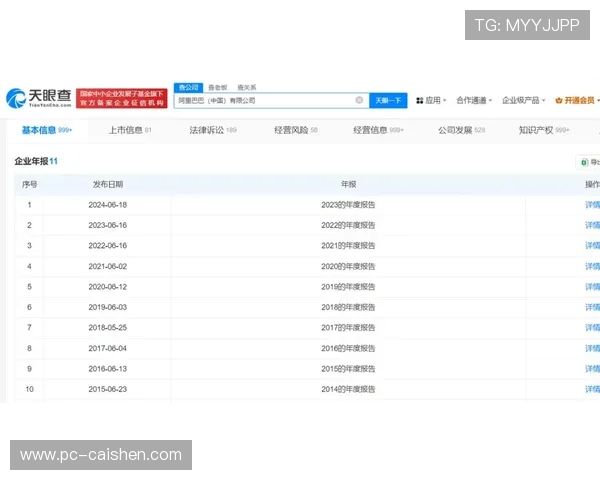Click the 2019的年度报告 cell
Screen dimensions: 600x480
(x=348, y=287)
